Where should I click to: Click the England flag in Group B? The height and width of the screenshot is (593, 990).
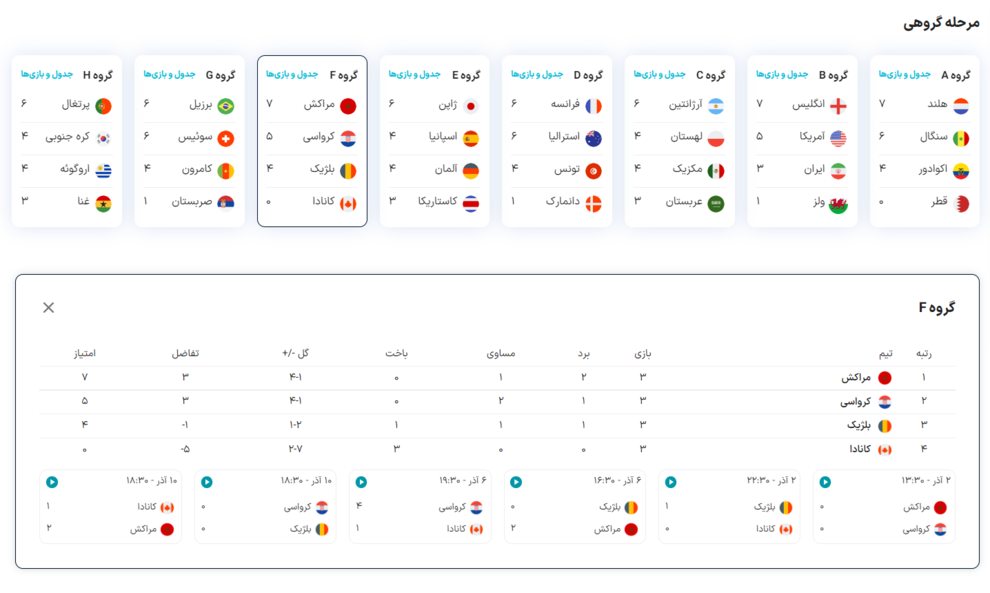coord(838,105)
